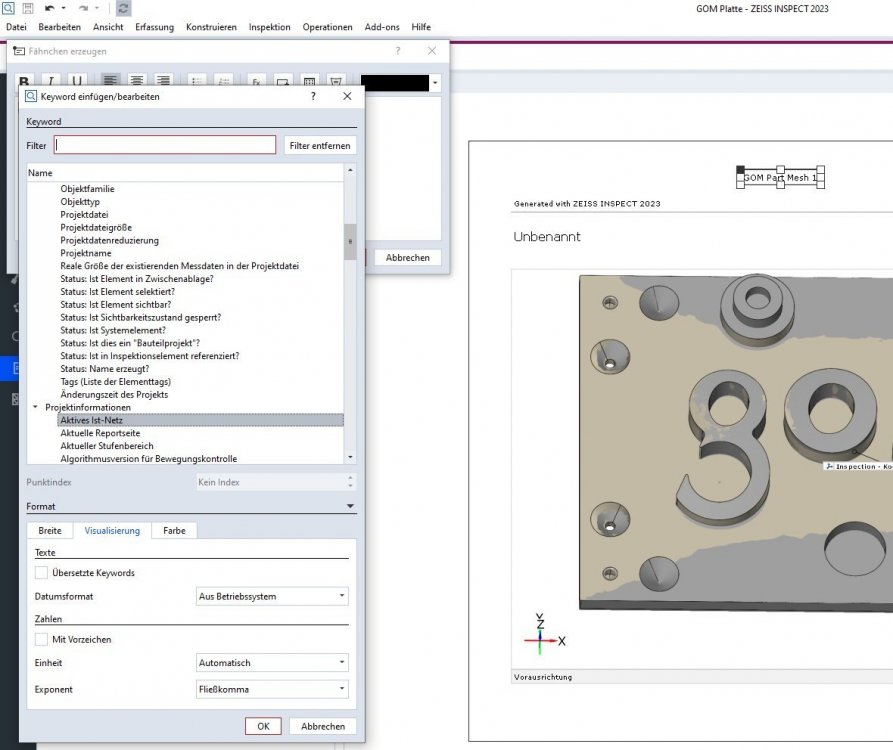Apply center text alignment

(x=136, y=81)
